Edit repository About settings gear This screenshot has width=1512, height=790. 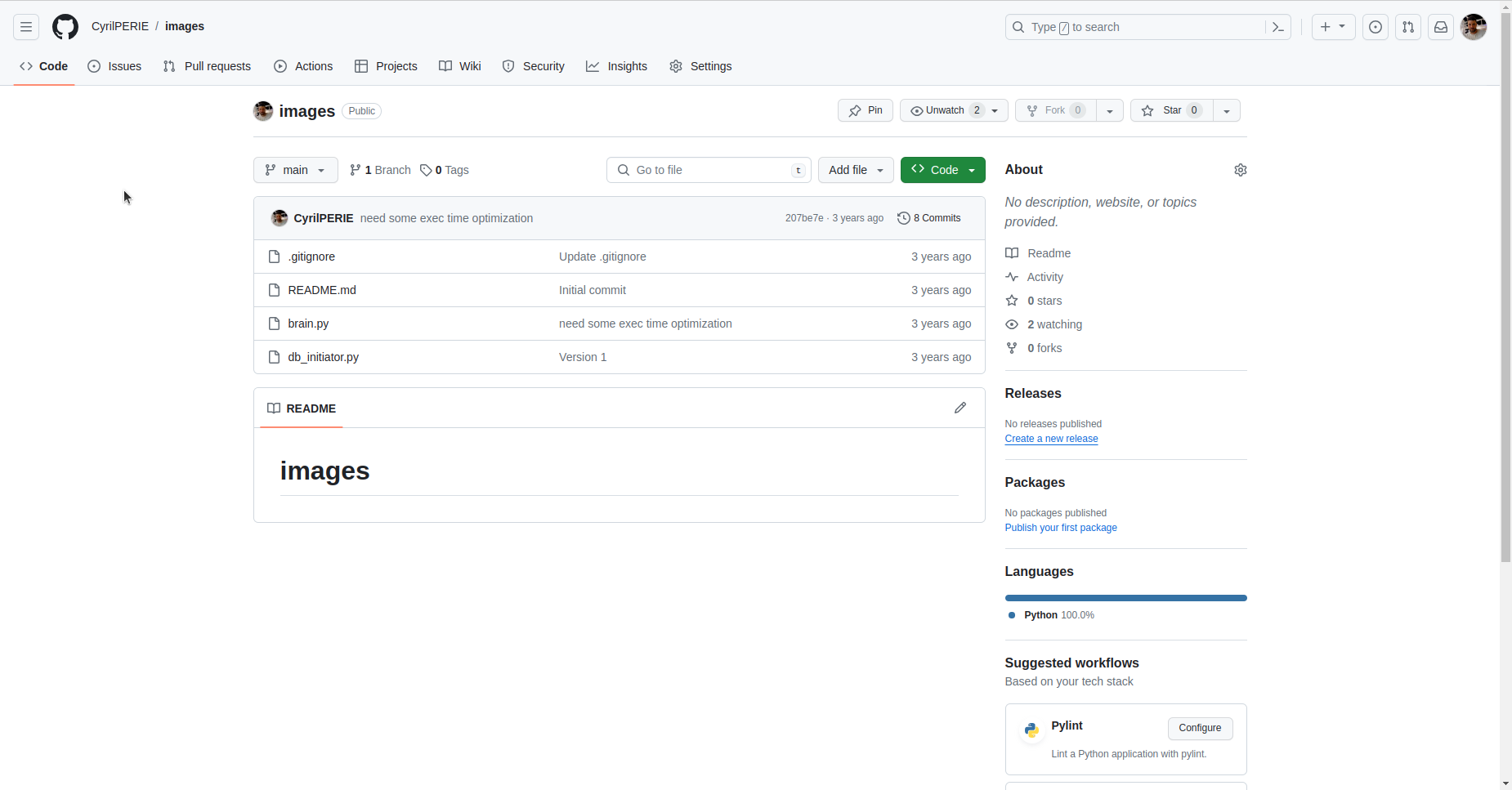point(1240,170)
